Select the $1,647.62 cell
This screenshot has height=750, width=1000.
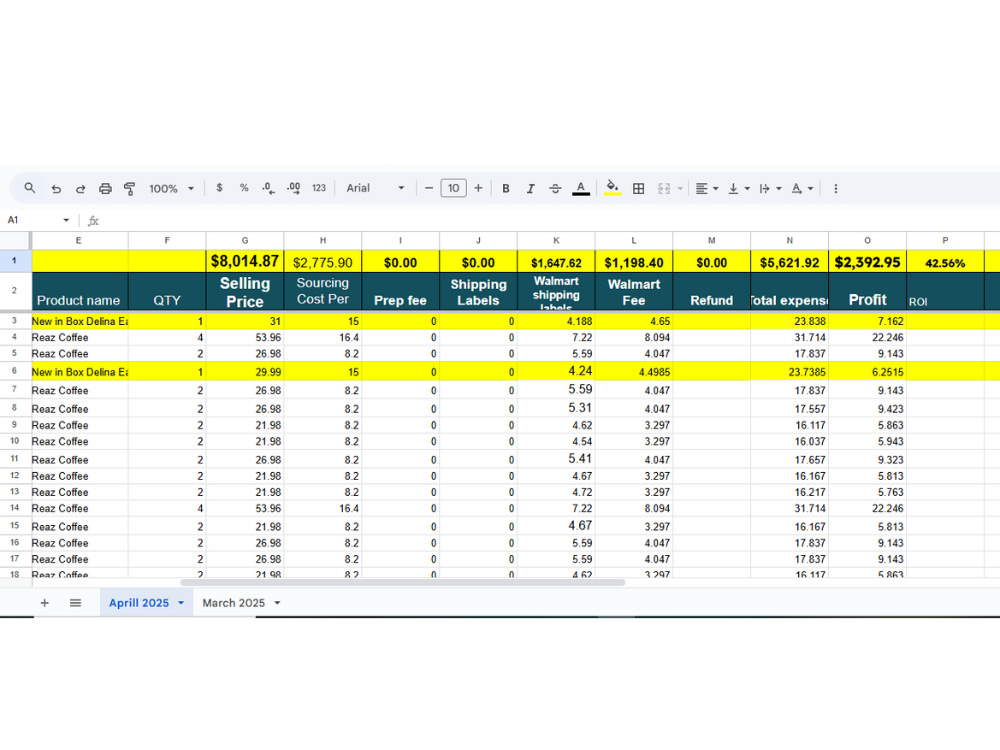[x=556, y=261]
